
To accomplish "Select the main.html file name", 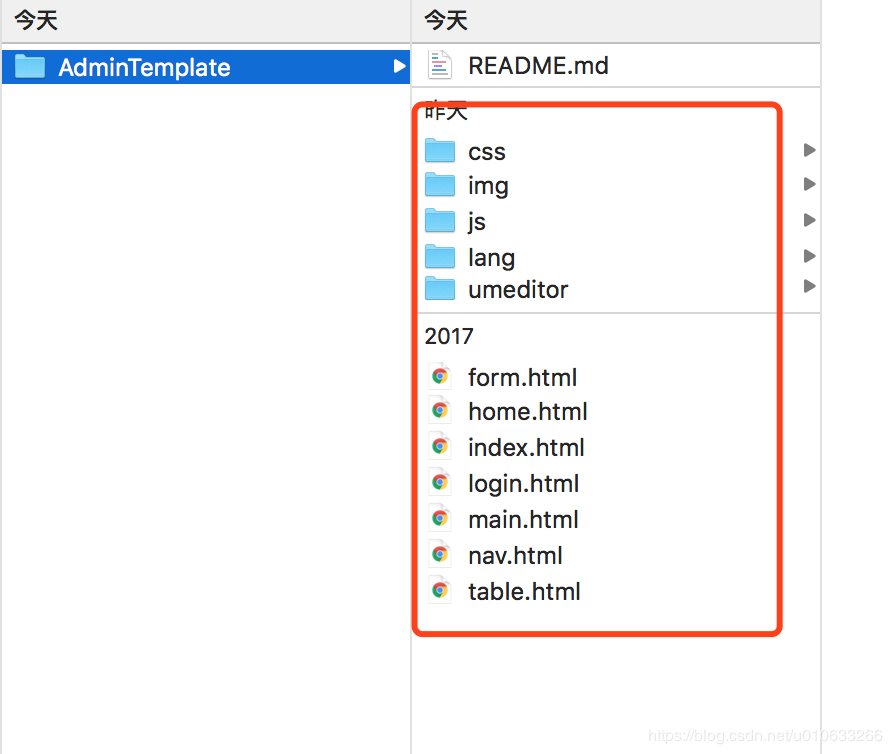I will 523,520.
